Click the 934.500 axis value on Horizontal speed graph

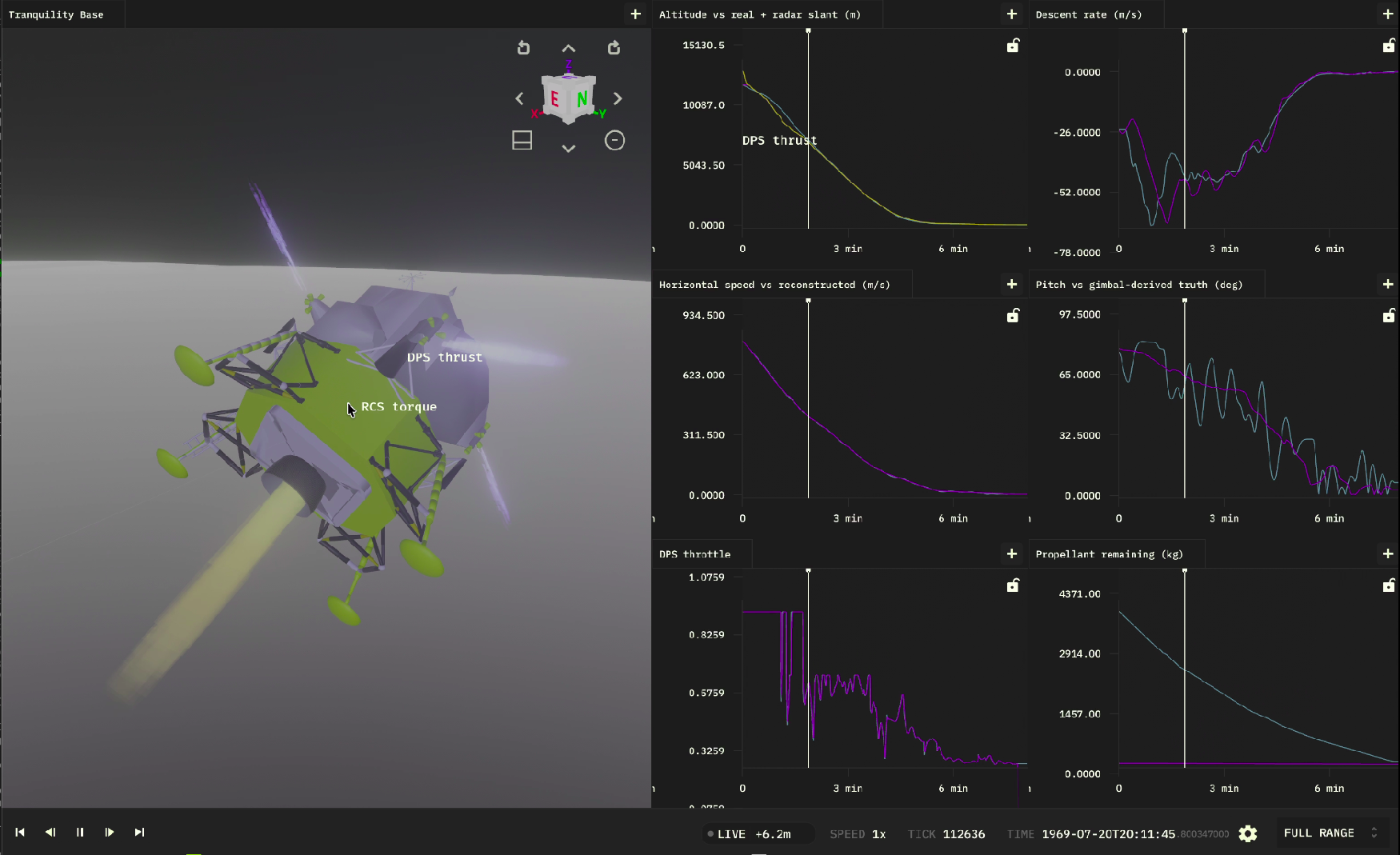click(x=703, y=316)
